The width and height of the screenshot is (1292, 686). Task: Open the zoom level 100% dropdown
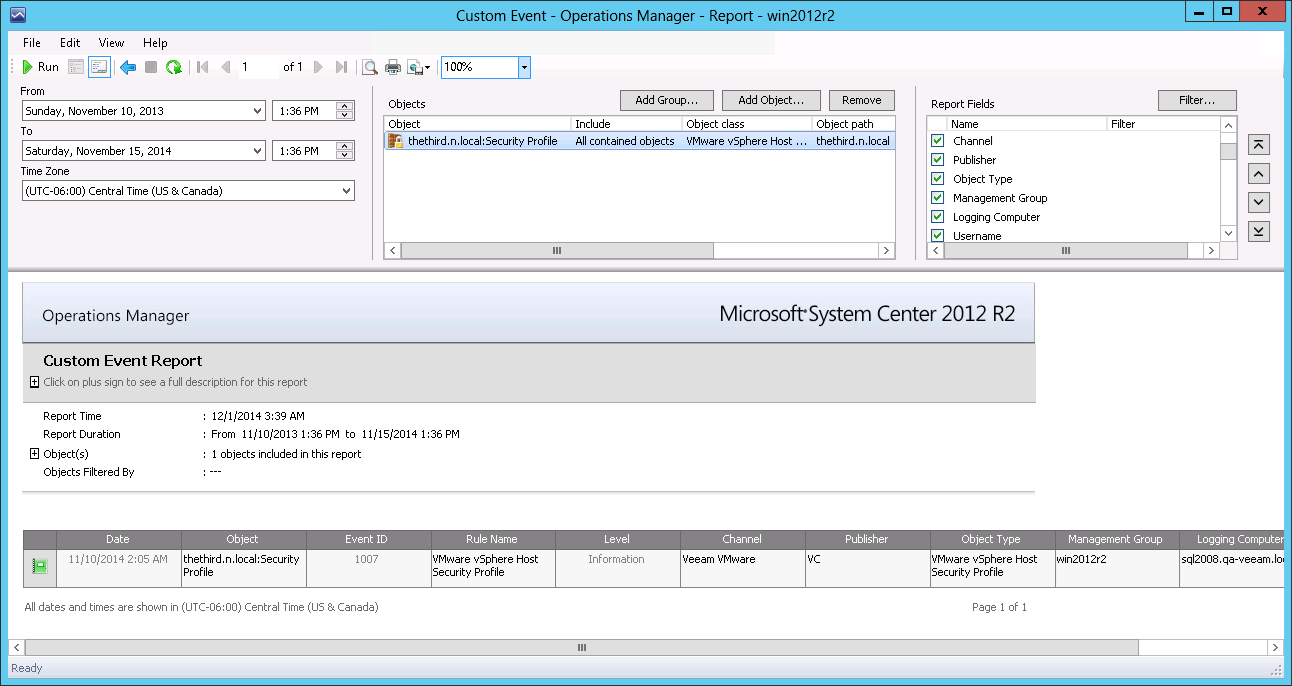pos(524,67)
